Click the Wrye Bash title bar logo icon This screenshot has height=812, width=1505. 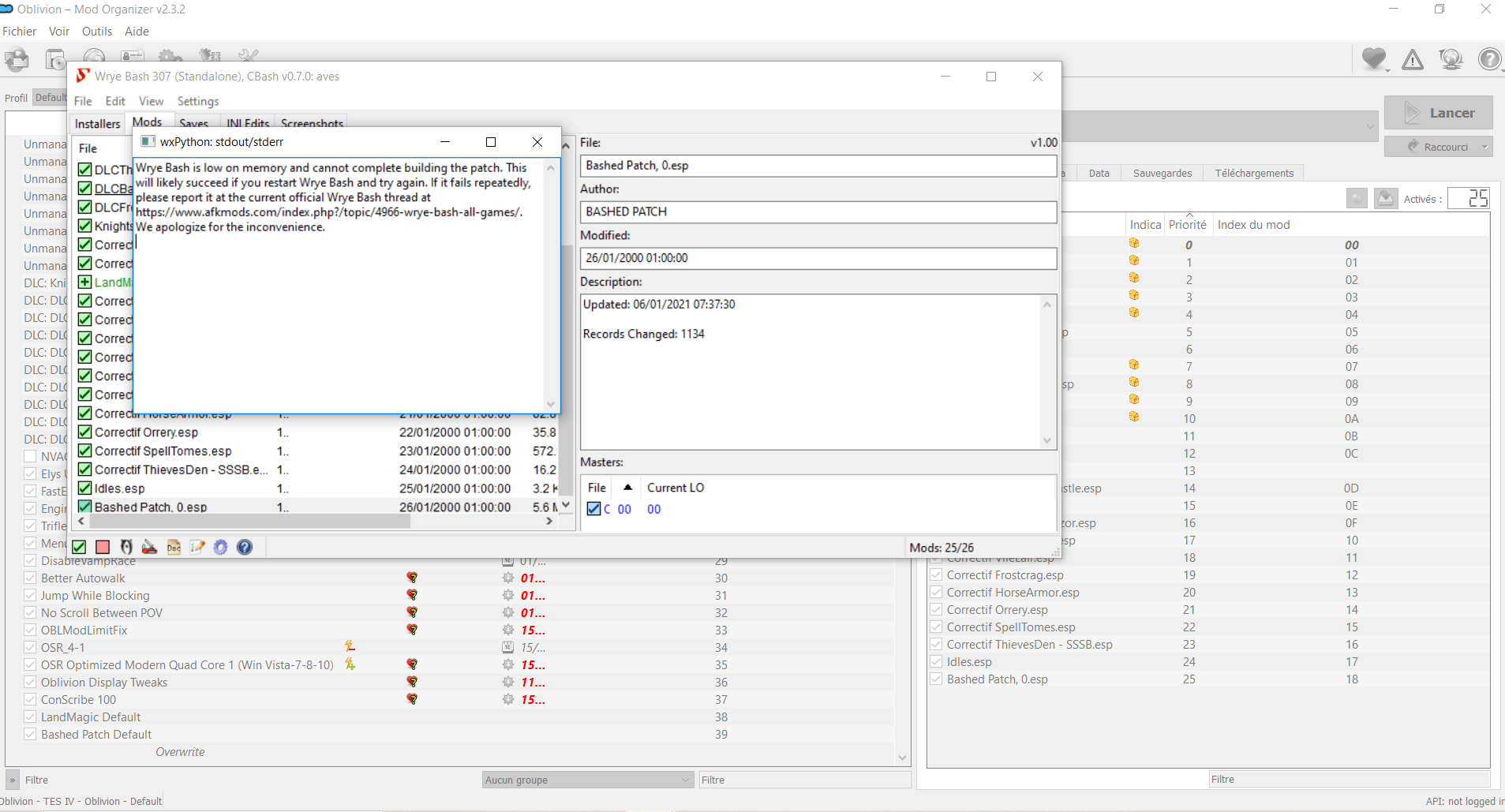[82, 76]
